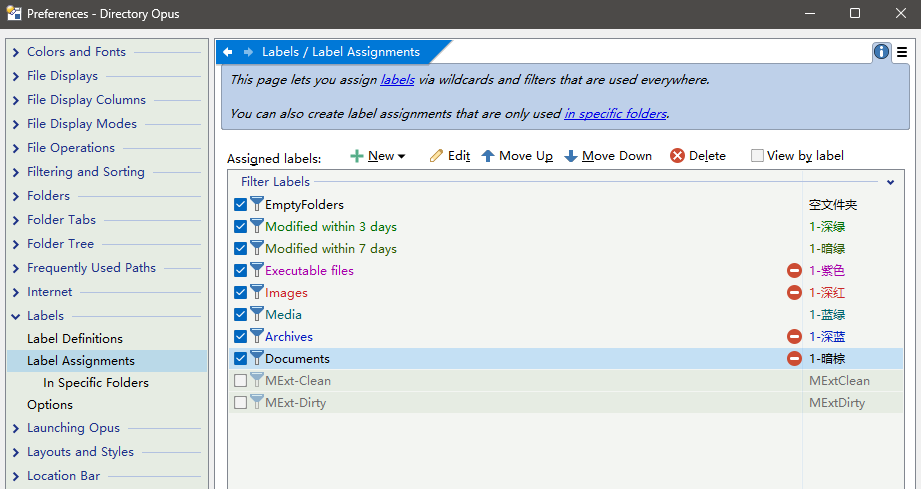Viewport: 921px width, 489px height.
Task: Uncheck Modified within 3 days assignment
Action: (x=240, y=227)
